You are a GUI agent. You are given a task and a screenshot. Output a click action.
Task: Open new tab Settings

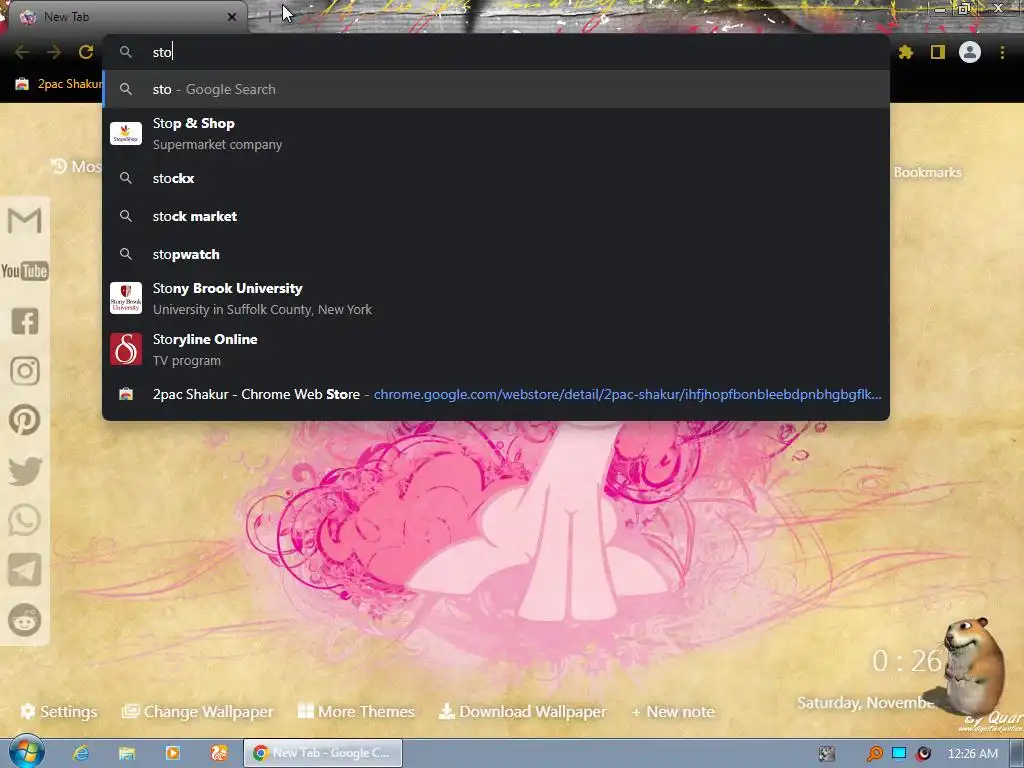click(x=59, y=711)
